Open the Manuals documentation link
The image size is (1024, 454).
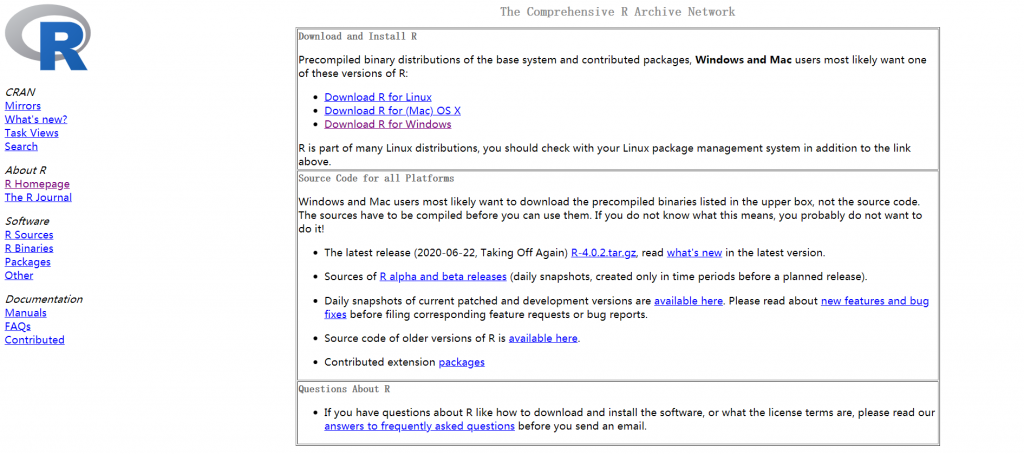click(x=25, y=313)
